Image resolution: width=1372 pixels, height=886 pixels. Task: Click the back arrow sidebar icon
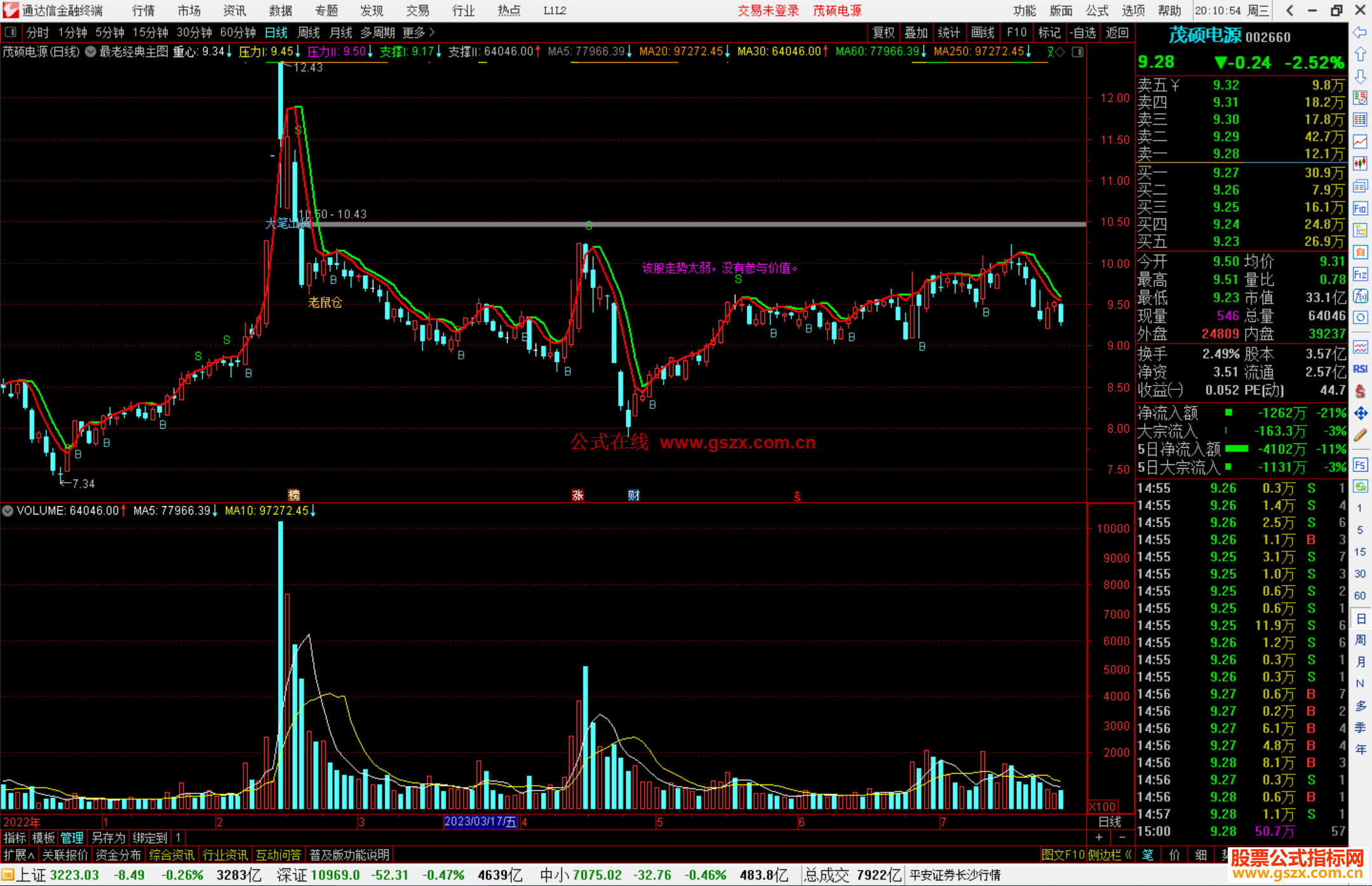pyautogui.click(x=1360, y=32)
